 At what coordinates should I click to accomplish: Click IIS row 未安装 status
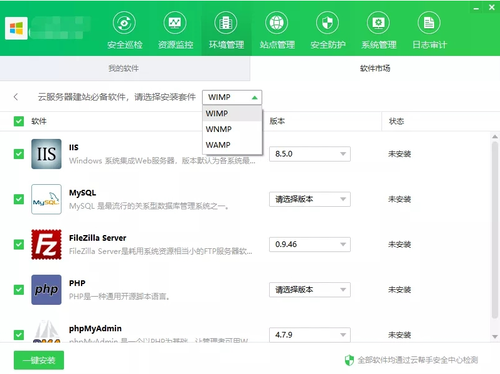tap(399, 154)
